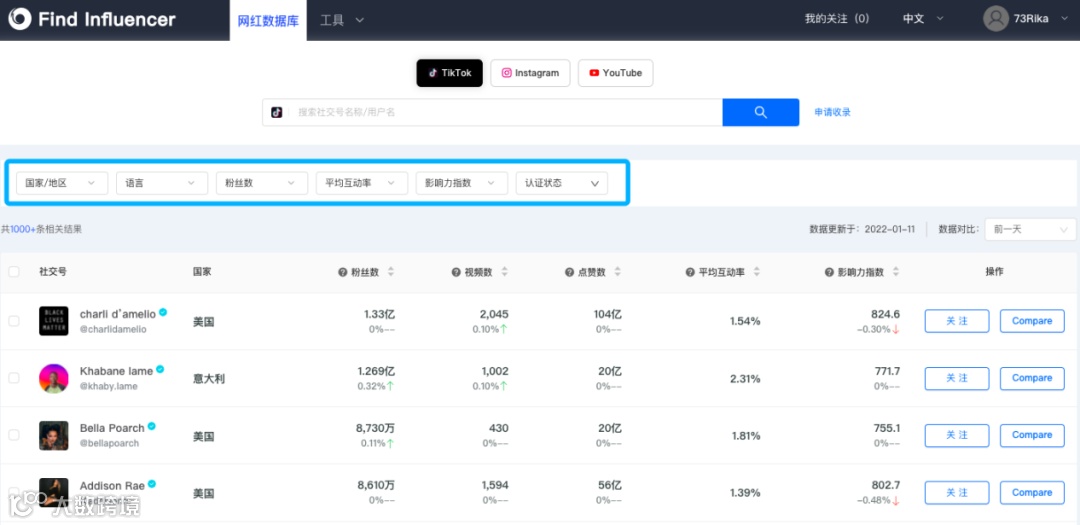Image resolution: width=1080 pixels, height=525 pixels.
Task: Open the 国家/地区 filter dropdown
Action: [x=62, y=183]
